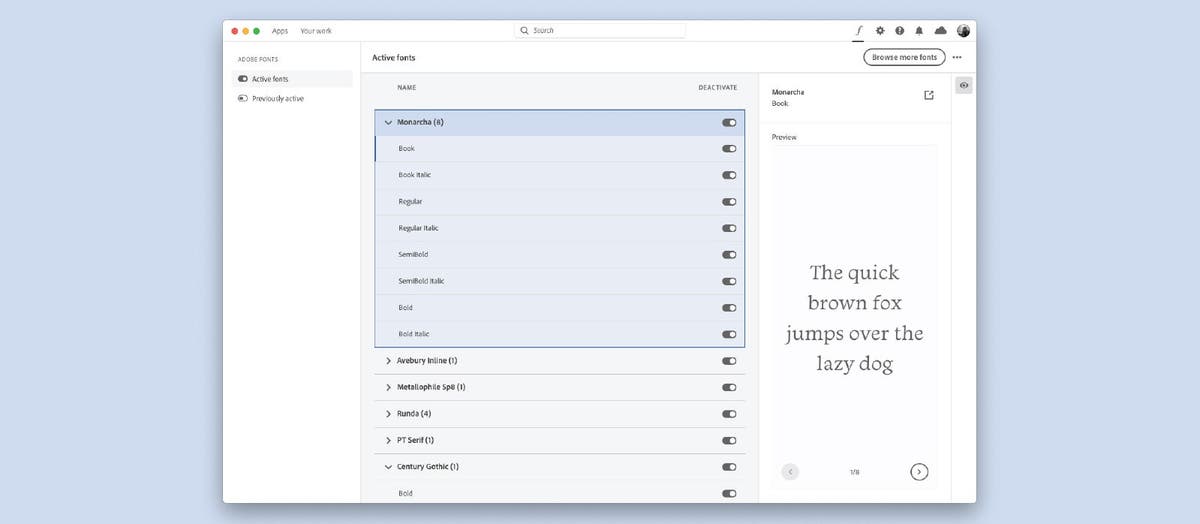Expand the Runda font family
Image resolution: width=1200 pixels, height=524 pixels.
point(388,414)
